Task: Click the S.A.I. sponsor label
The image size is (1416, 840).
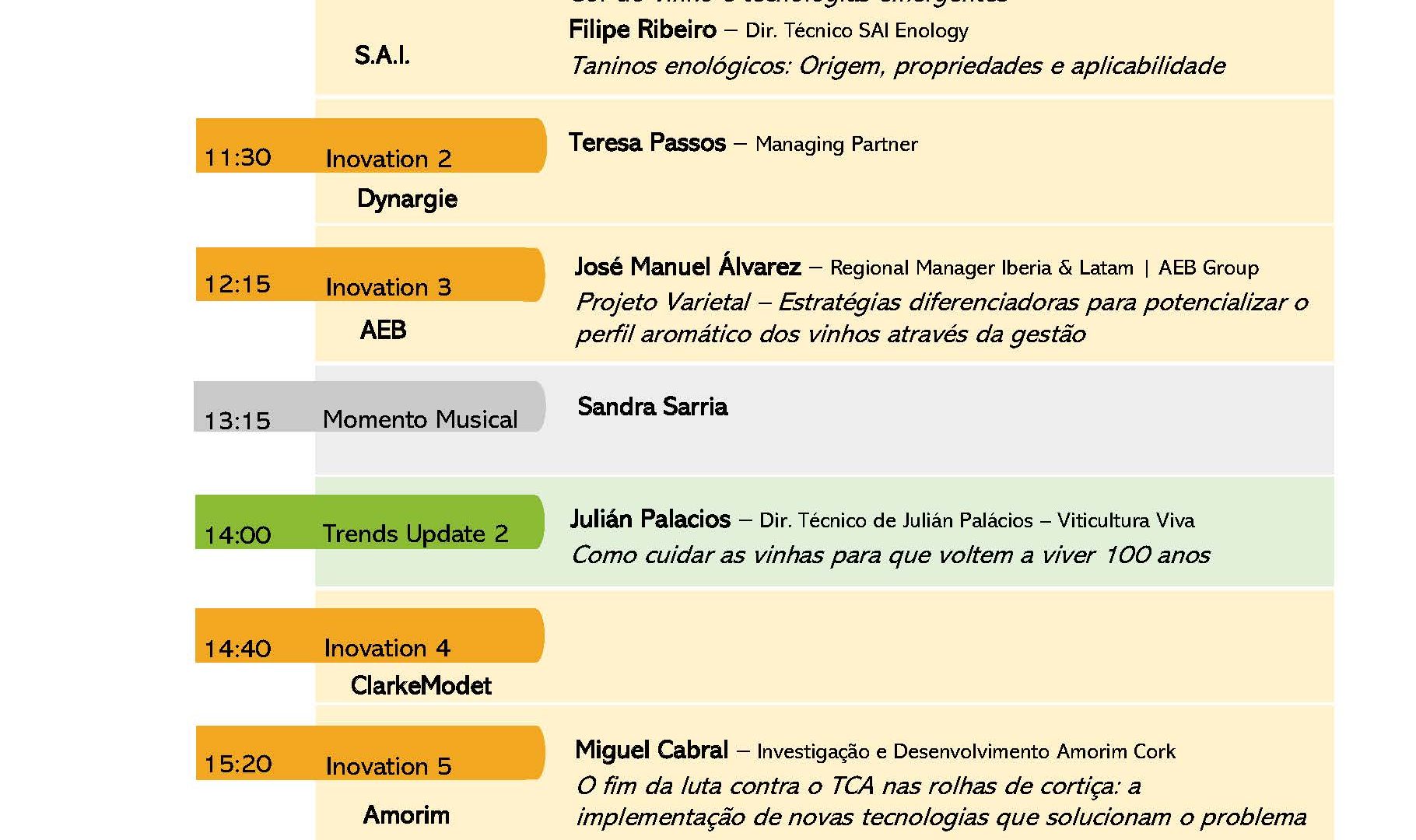Action: click(382, 56)
